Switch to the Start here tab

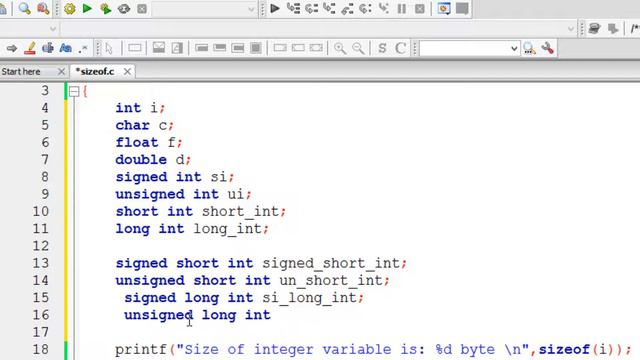pos(21,72)
